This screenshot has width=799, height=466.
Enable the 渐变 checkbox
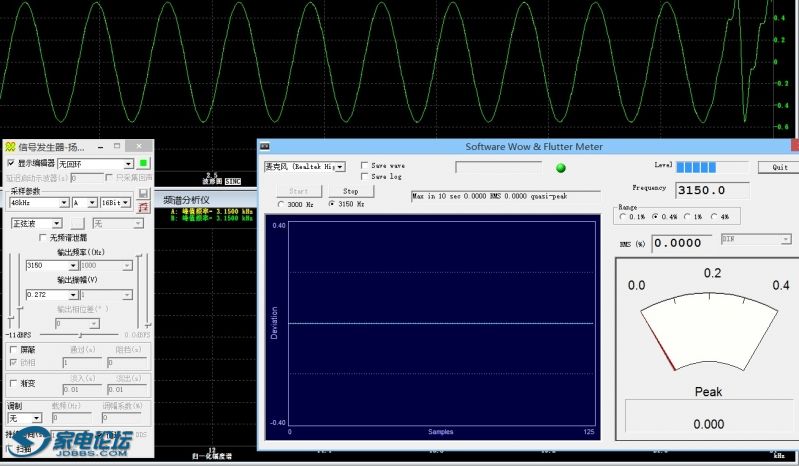tap(14, 383)
